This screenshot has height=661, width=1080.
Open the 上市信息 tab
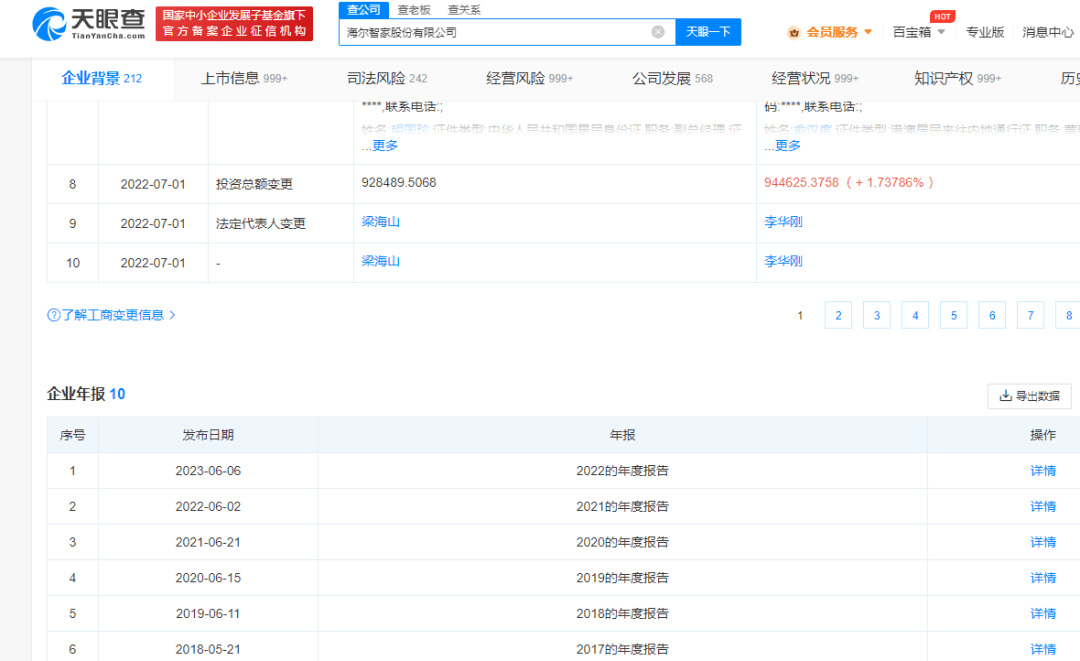click(x=244, y=78)
